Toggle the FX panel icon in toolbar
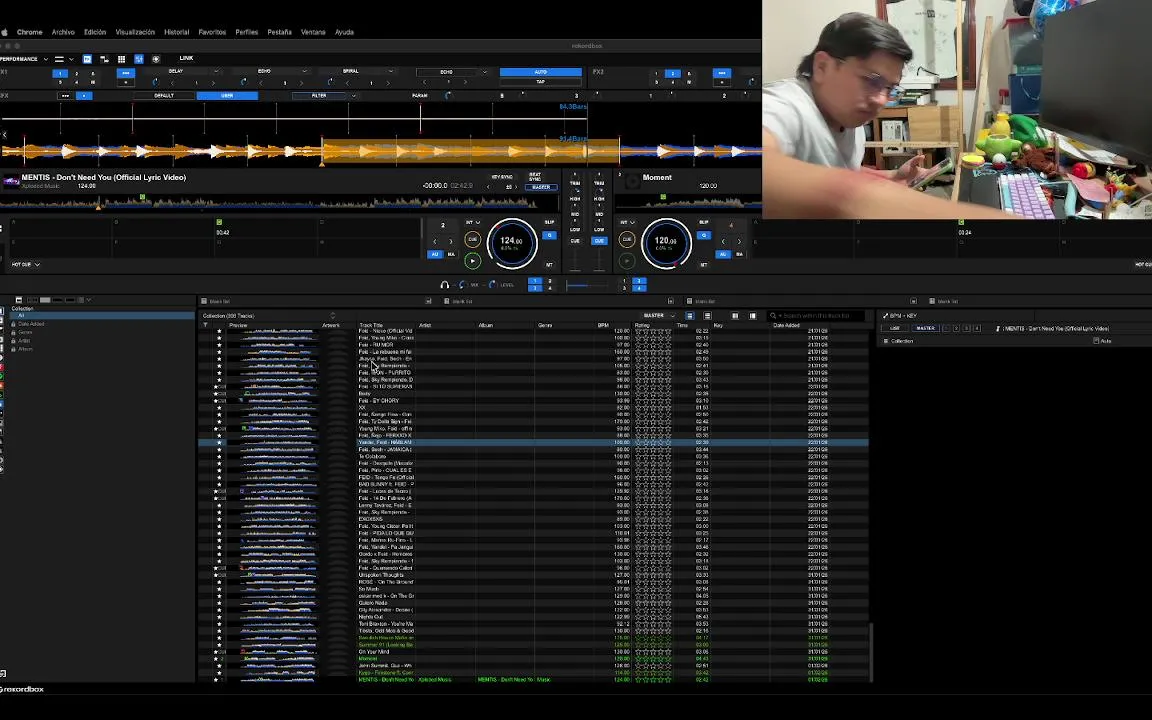This screenshot has width=1152, height=720. (87, 59)
